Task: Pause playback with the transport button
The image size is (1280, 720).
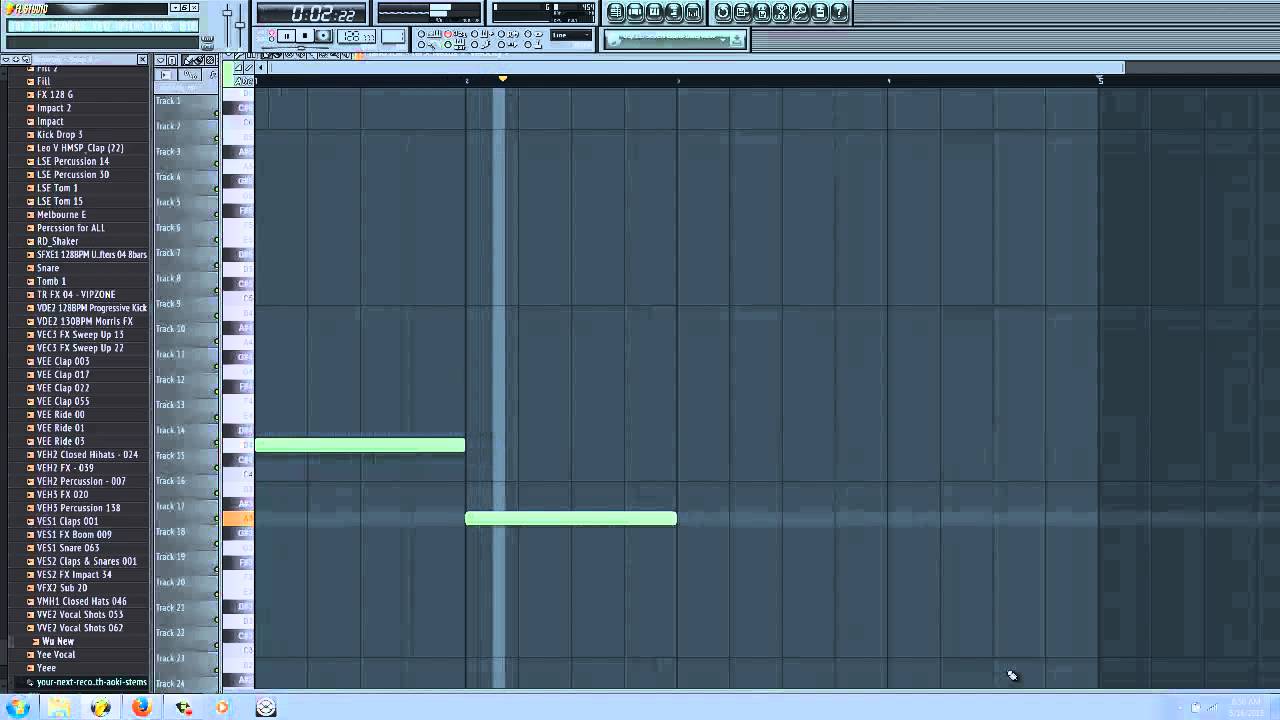Action: click(x=287, y=36)
